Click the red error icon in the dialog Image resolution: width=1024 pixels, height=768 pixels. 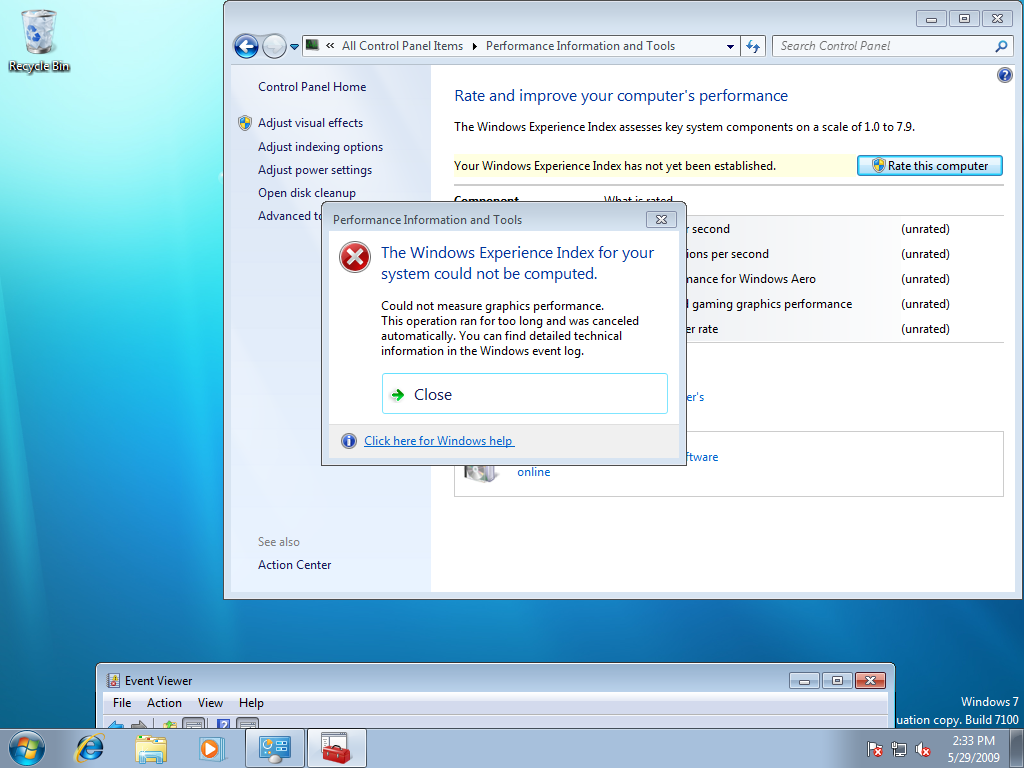pyautogui.click(x=355, y=257)
